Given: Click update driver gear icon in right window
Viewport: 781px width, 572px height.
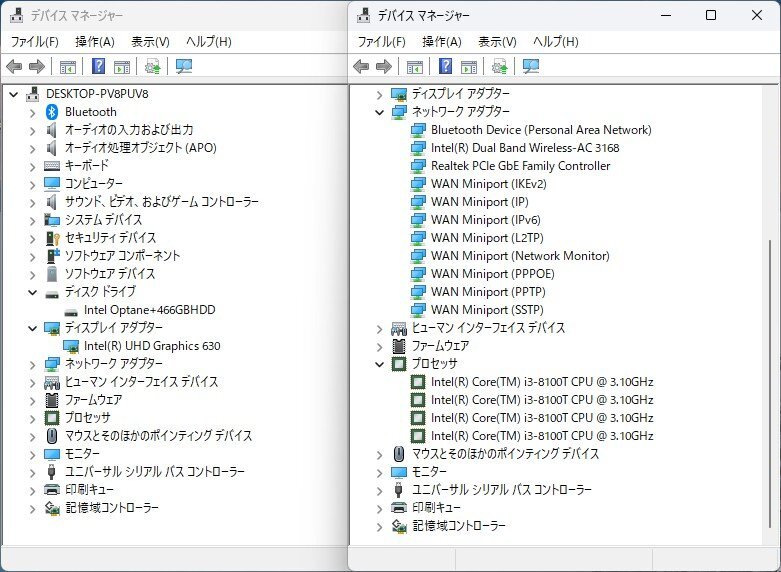Looking at the screenshot, I should pyautogui.click(x=500, y=66).
